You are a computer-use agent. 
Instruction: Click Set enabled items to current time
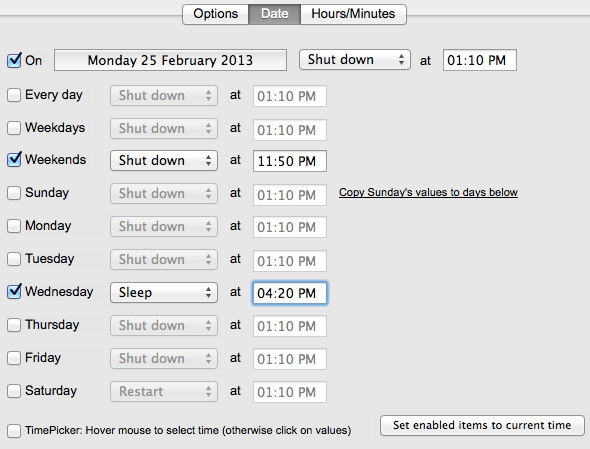(x=482, y=425)
